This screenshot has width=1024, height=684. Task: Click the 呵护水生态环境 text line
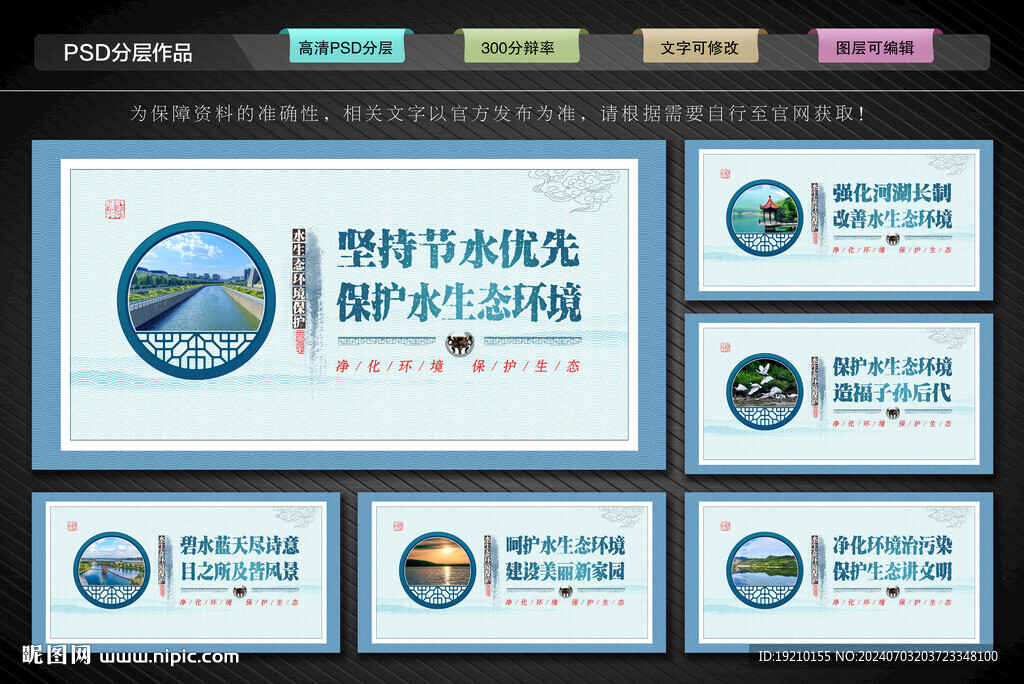[566, 545]
